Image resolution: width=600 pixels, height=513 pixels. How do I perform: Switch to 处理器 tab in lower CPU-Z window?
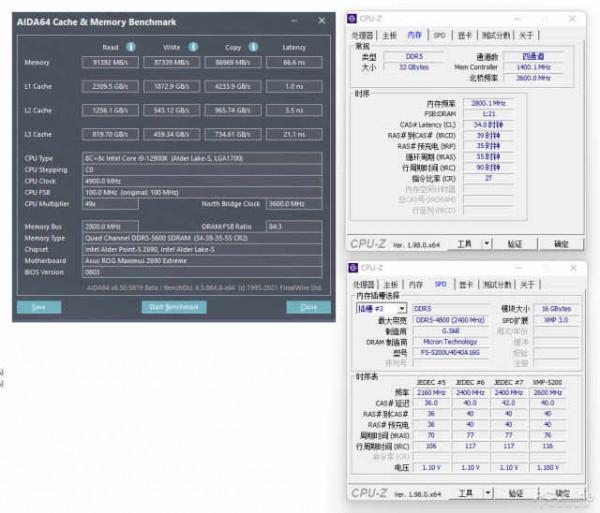[364, 285]
